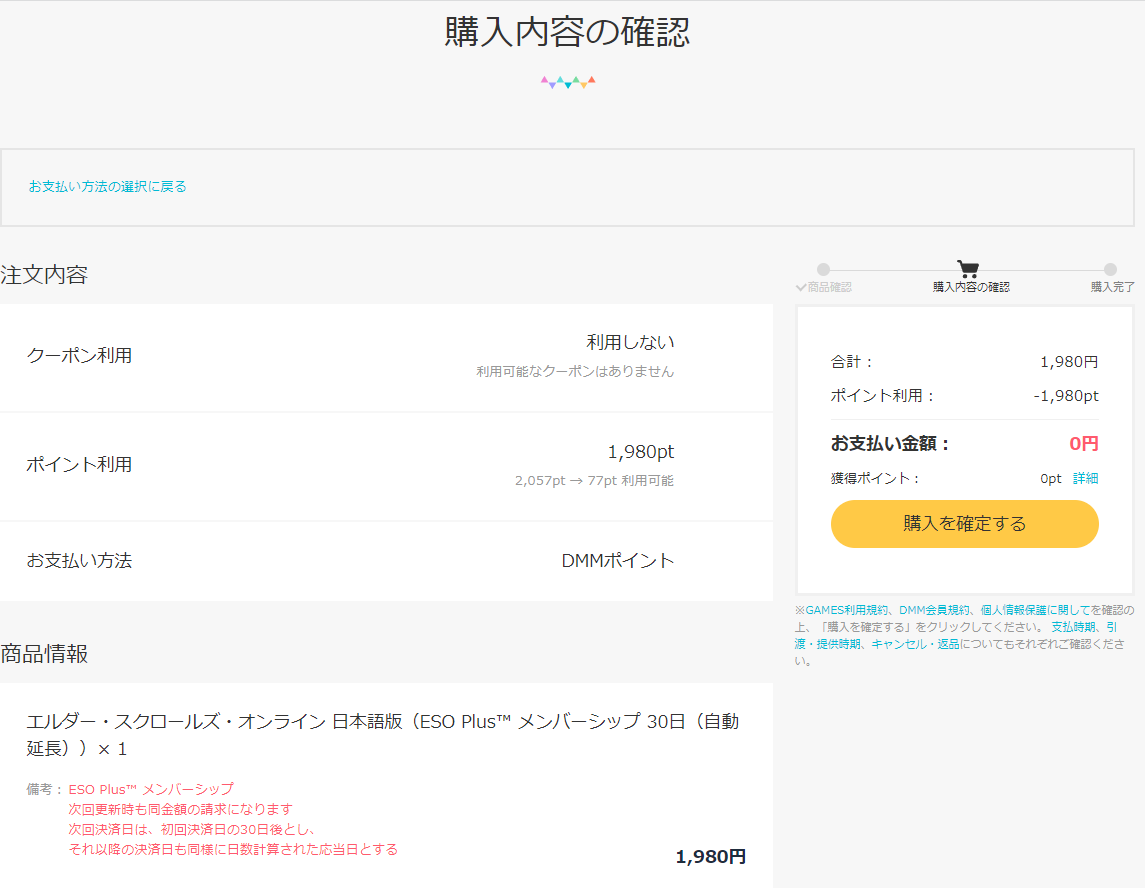Open the 個人情報保護に関して link
This screenshot has width=1145, height=888.
tap(1035, 610)
